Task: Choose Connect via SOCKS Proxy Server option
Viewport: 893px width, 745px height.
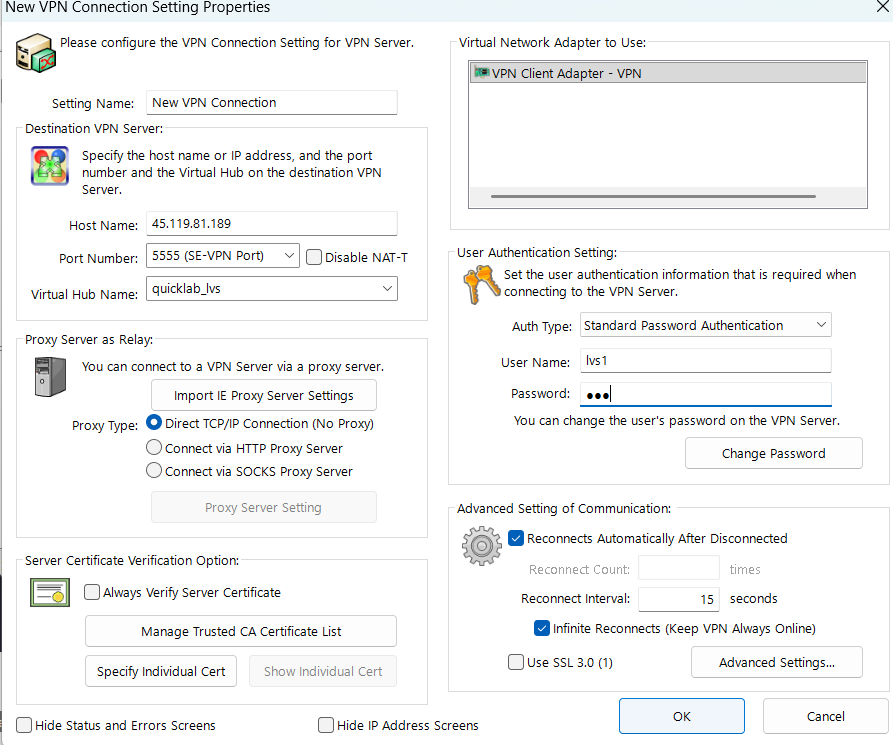Action: click(154, 471)
